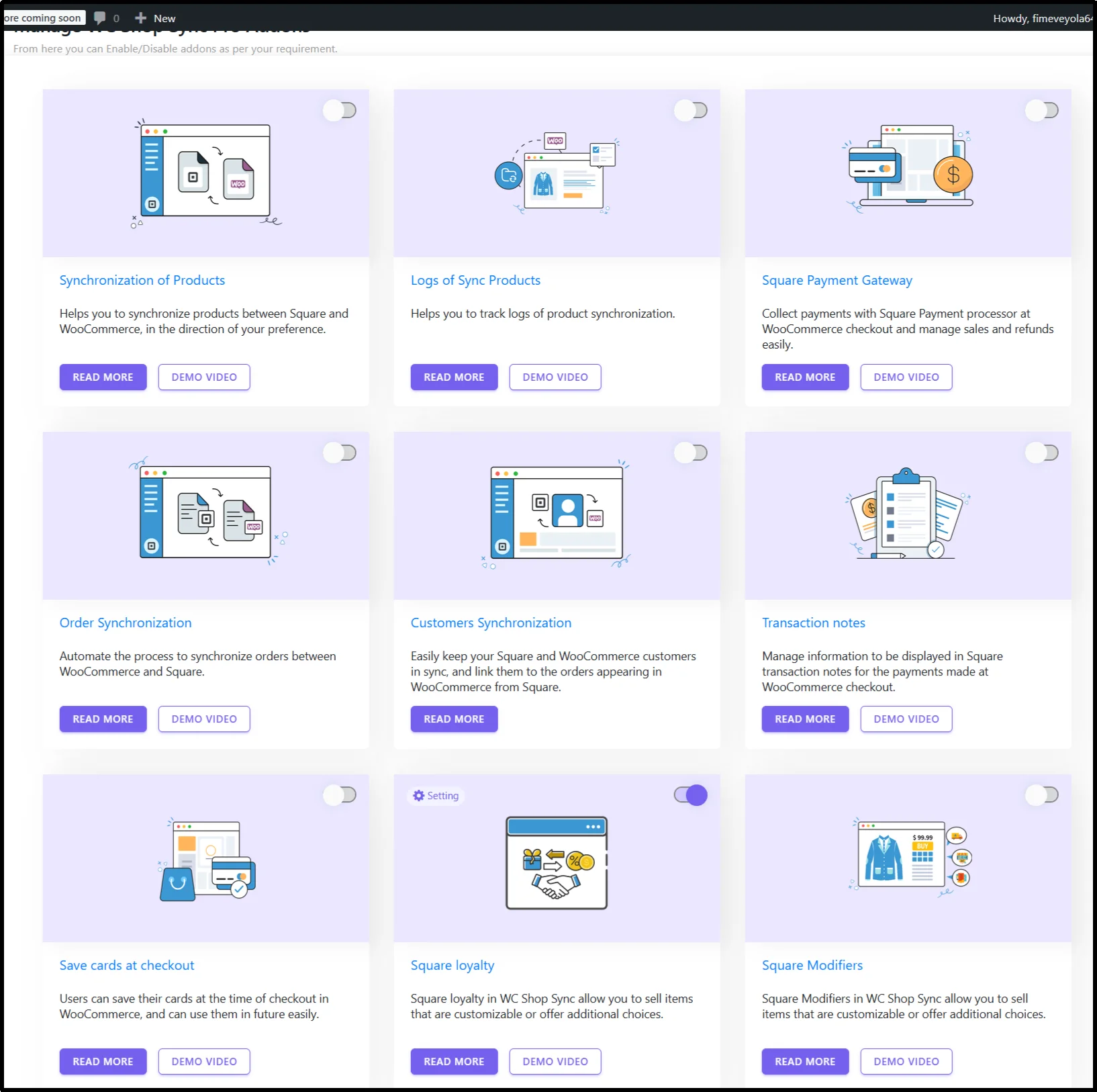Open Transaction notes title link
Screen dimensions: 1097x1092
tap(814, 623)
